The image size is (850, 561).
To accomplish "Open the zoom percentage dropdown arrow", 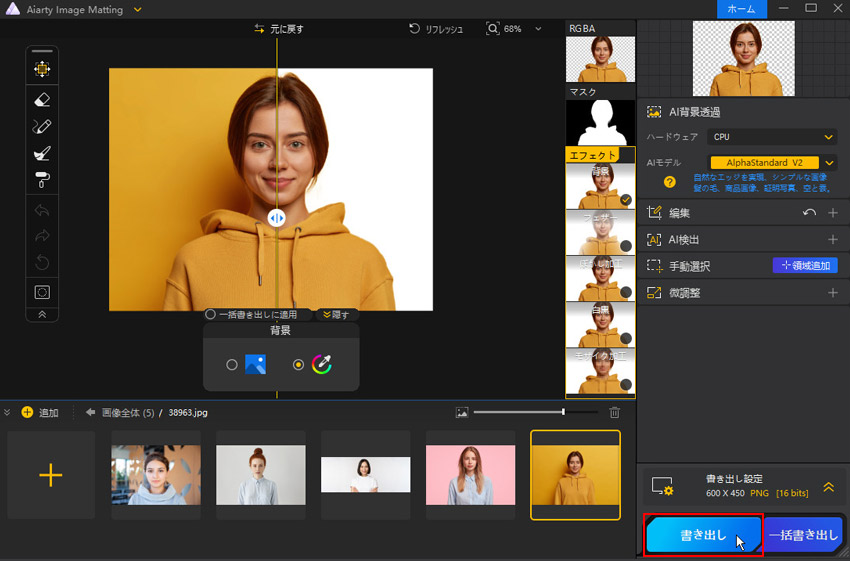I will tap(538, 29).
